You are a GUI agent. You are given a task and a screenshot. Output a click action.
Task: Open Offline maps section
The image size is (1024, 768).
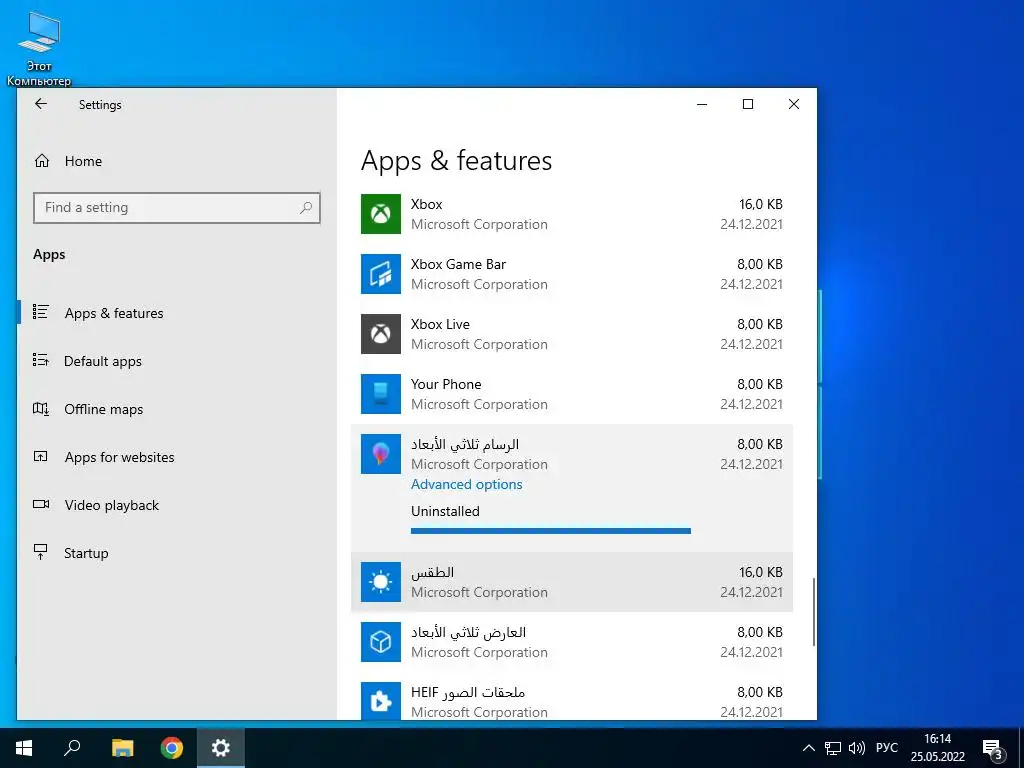(103, 409)
